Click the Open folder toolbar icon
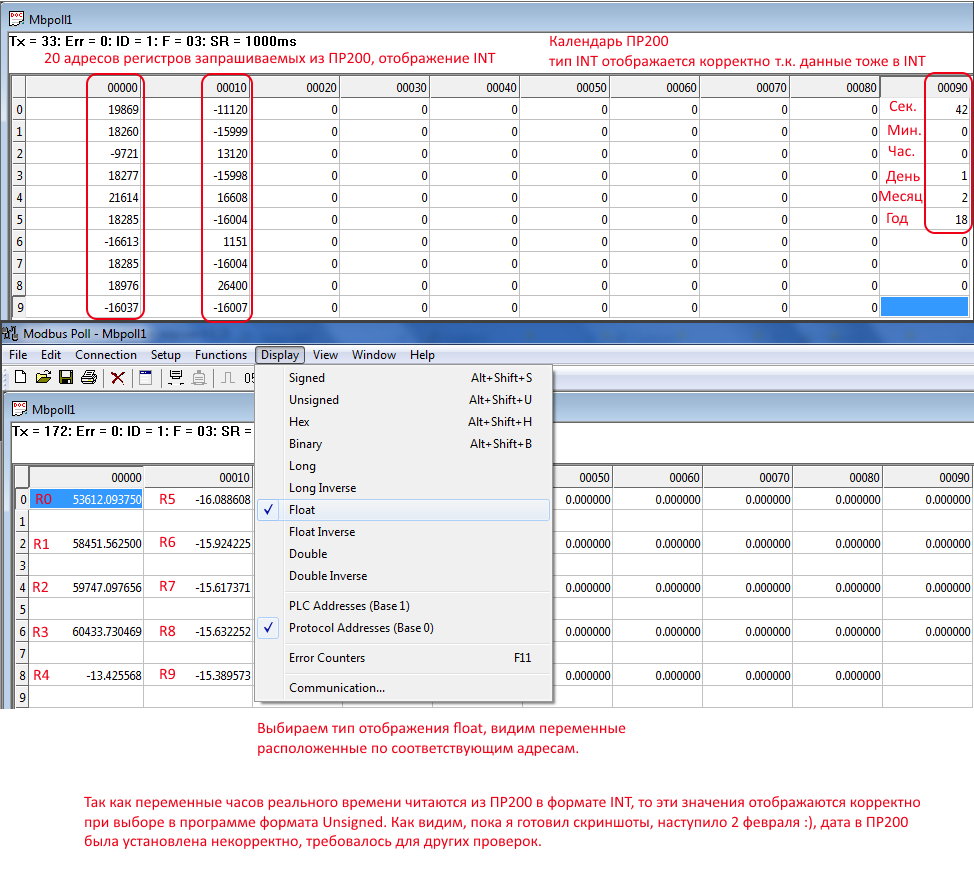Viewport: 974px width, 887px height. [43, 377]
